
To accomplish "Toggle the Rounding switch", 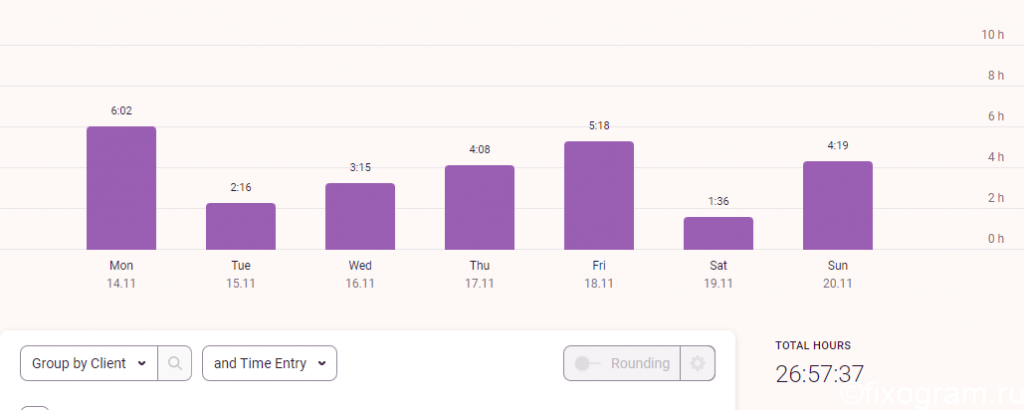I will 588,363.
